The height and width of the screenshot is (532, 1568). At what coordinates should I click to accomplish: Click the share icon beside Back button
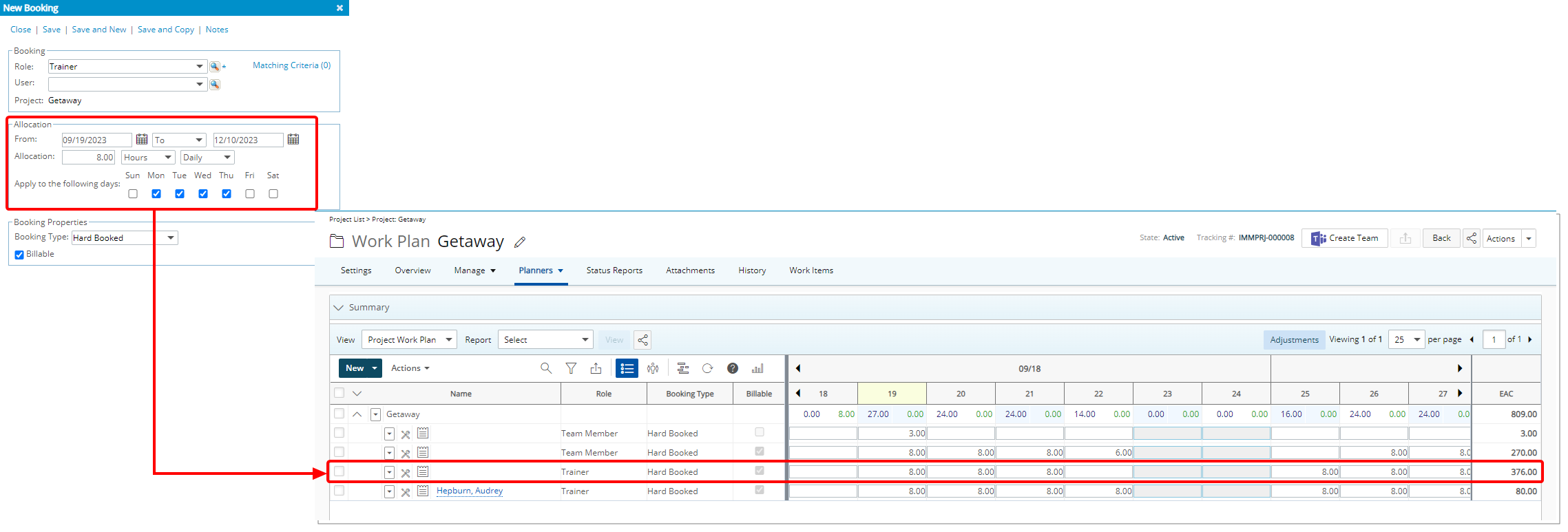coord(1472,238)
